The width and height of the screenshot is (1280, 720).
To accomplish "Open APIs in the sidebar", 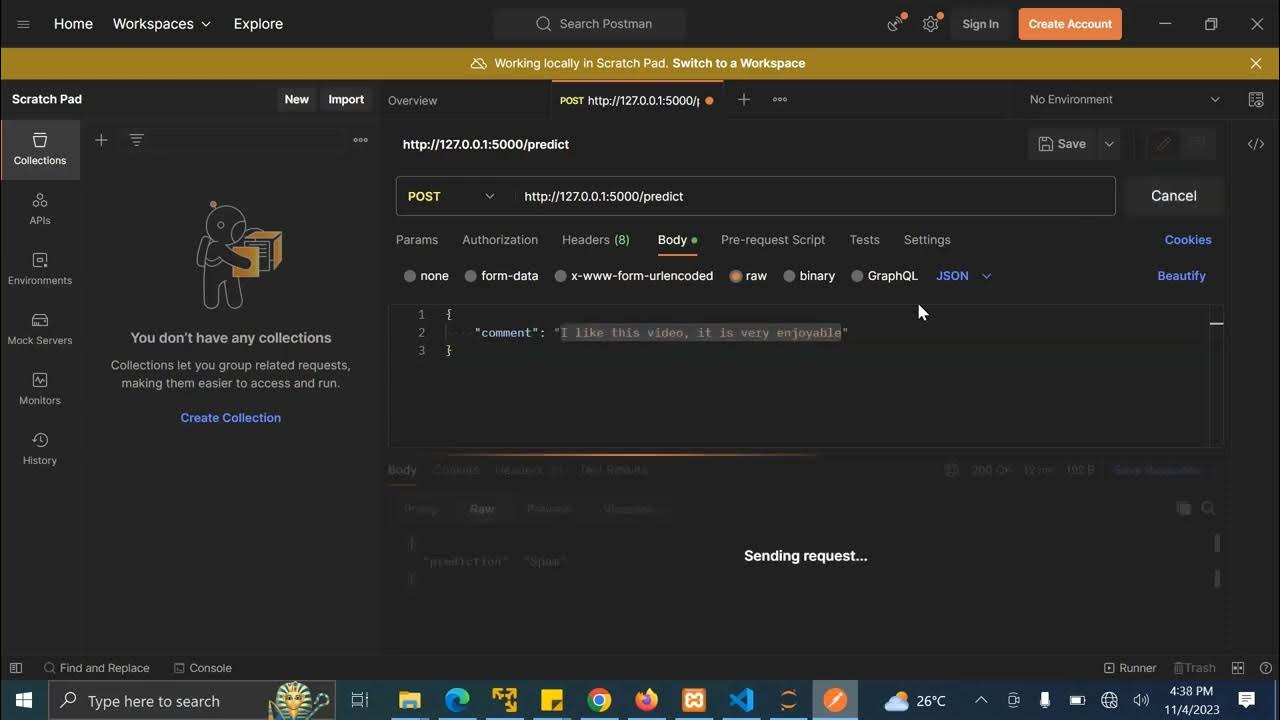I will pyautogui.click(x=40, y=209).
